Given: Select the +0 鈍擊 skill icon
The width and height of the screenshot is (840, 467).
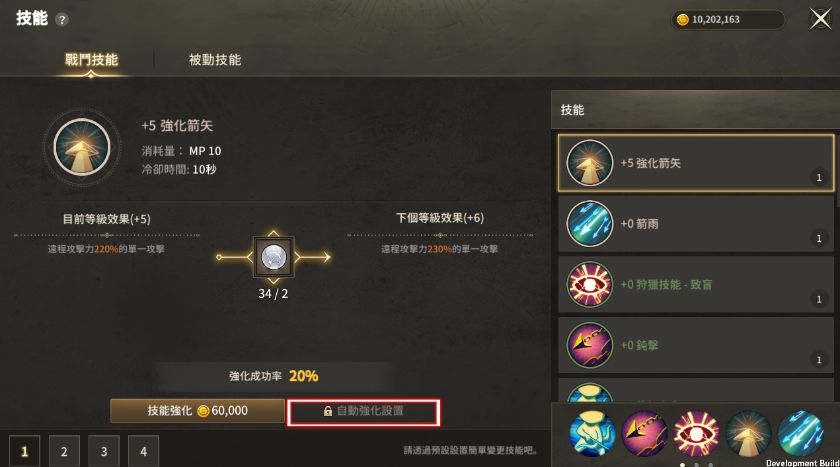Looking at the screenshot, I should tap(589, 345).
